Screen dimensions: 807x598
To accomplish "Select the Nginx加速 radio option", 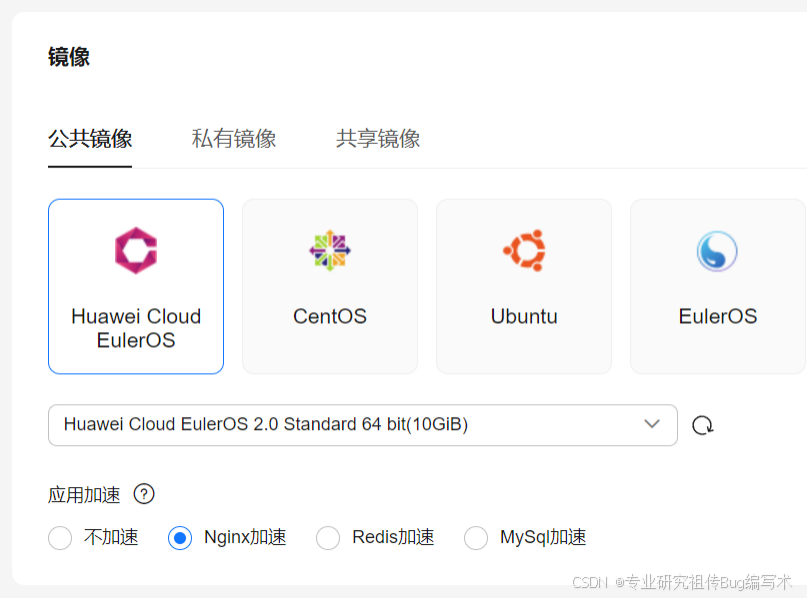I will [180, 538].
